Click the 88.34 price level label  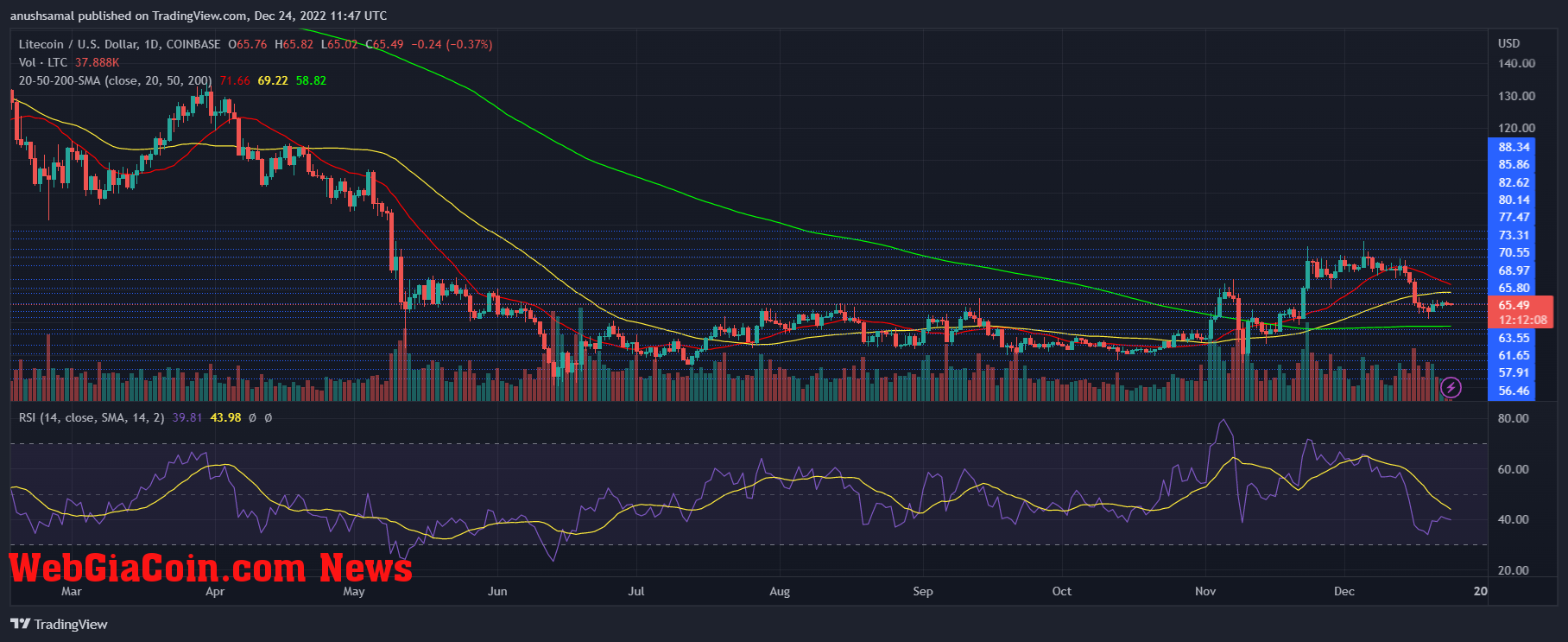tap(1514, 147)
